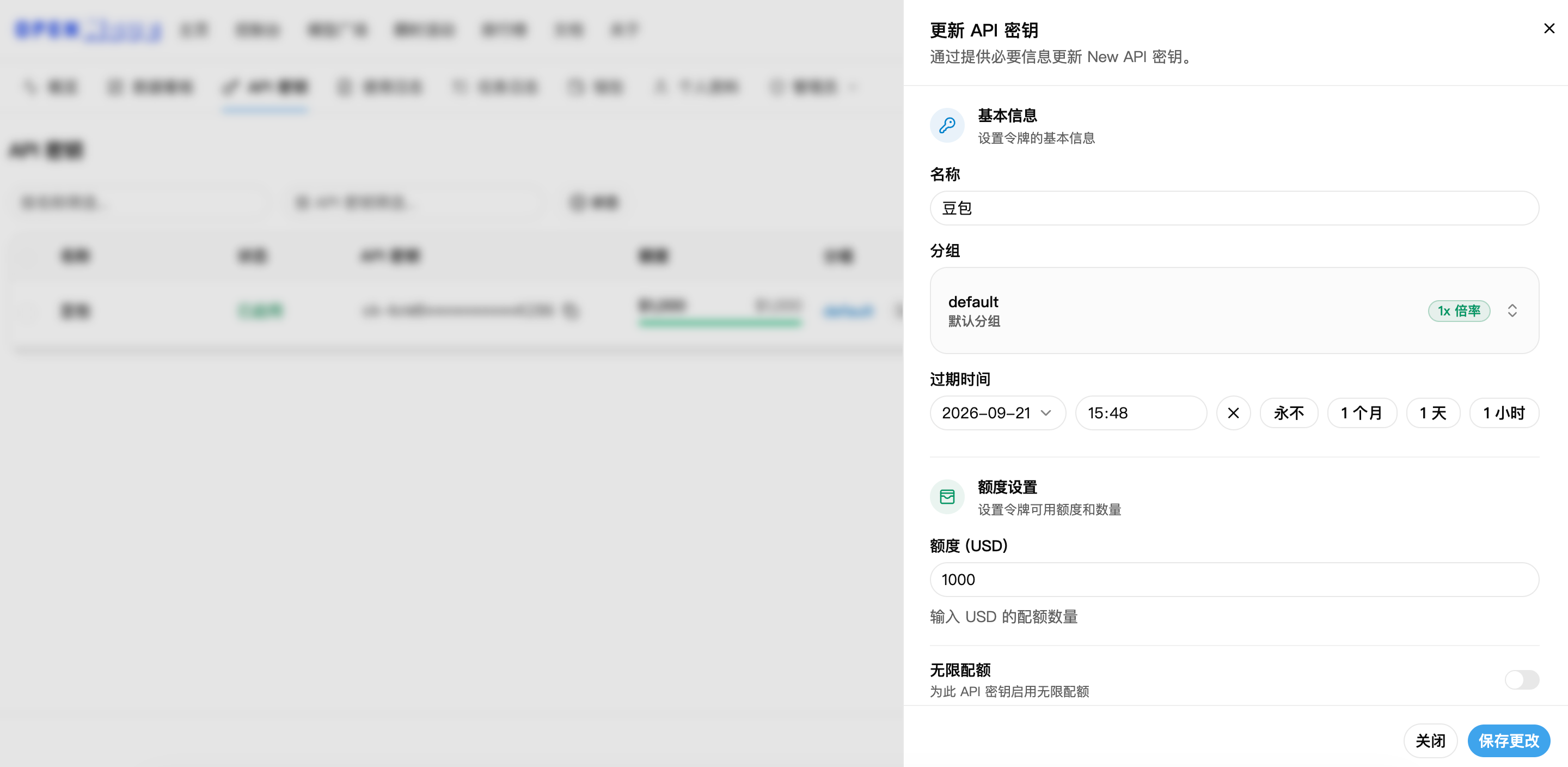
Task: Click the 设置令牌可用额度和数量 description
Action: click(x=1049, y=510)
